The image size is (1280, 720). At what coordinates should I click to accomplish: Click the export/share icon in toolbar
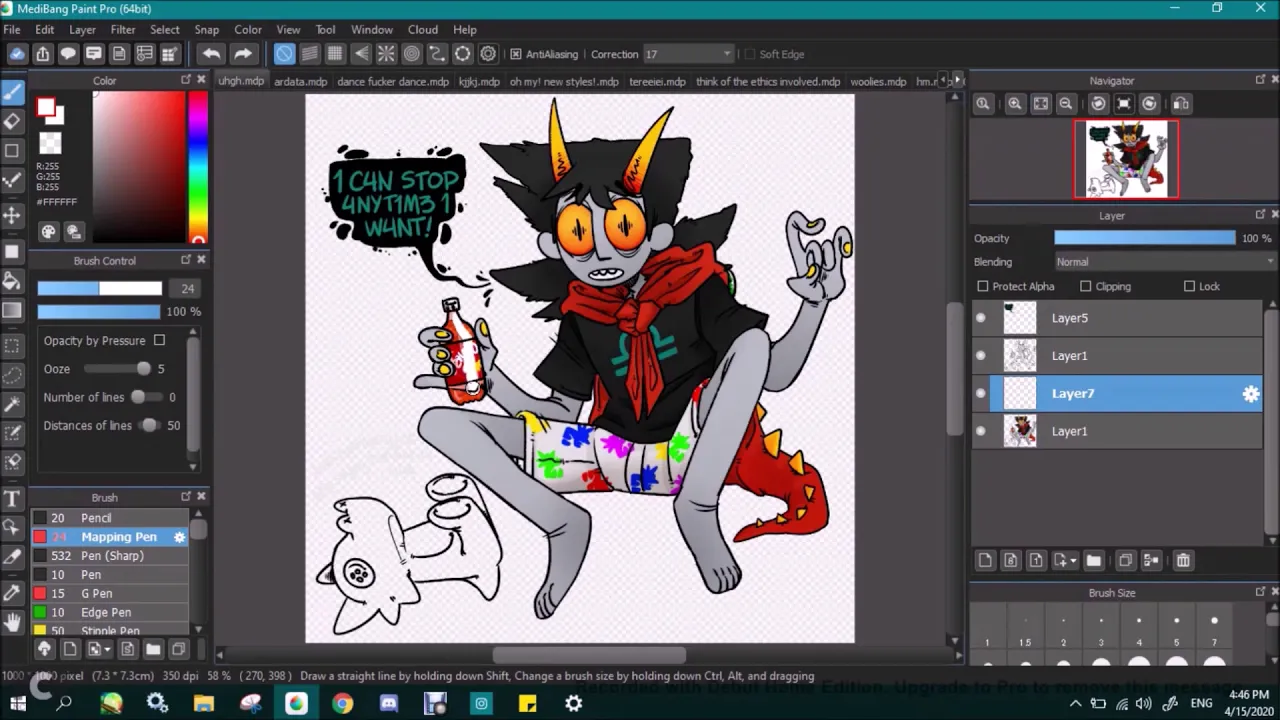click(43, 54)
